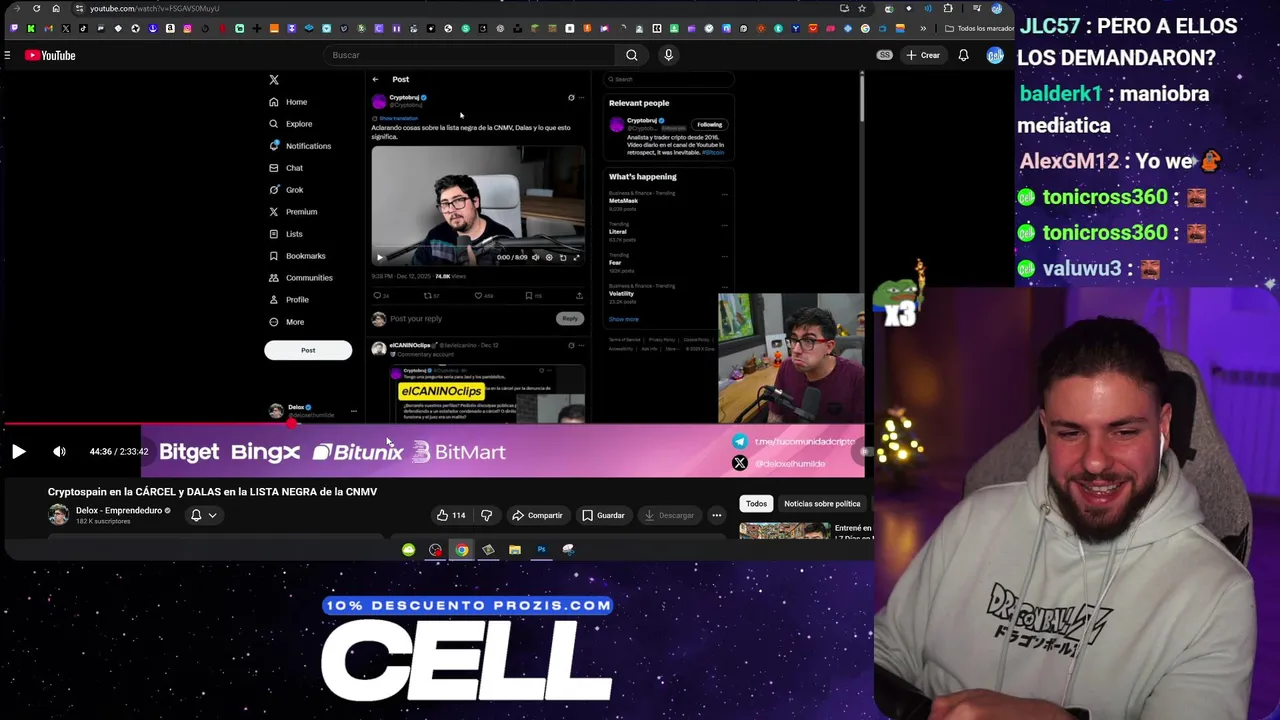This screenshot has width=1280, height=720.
Task: Click the browser home button
Action: tap(56, 8)
